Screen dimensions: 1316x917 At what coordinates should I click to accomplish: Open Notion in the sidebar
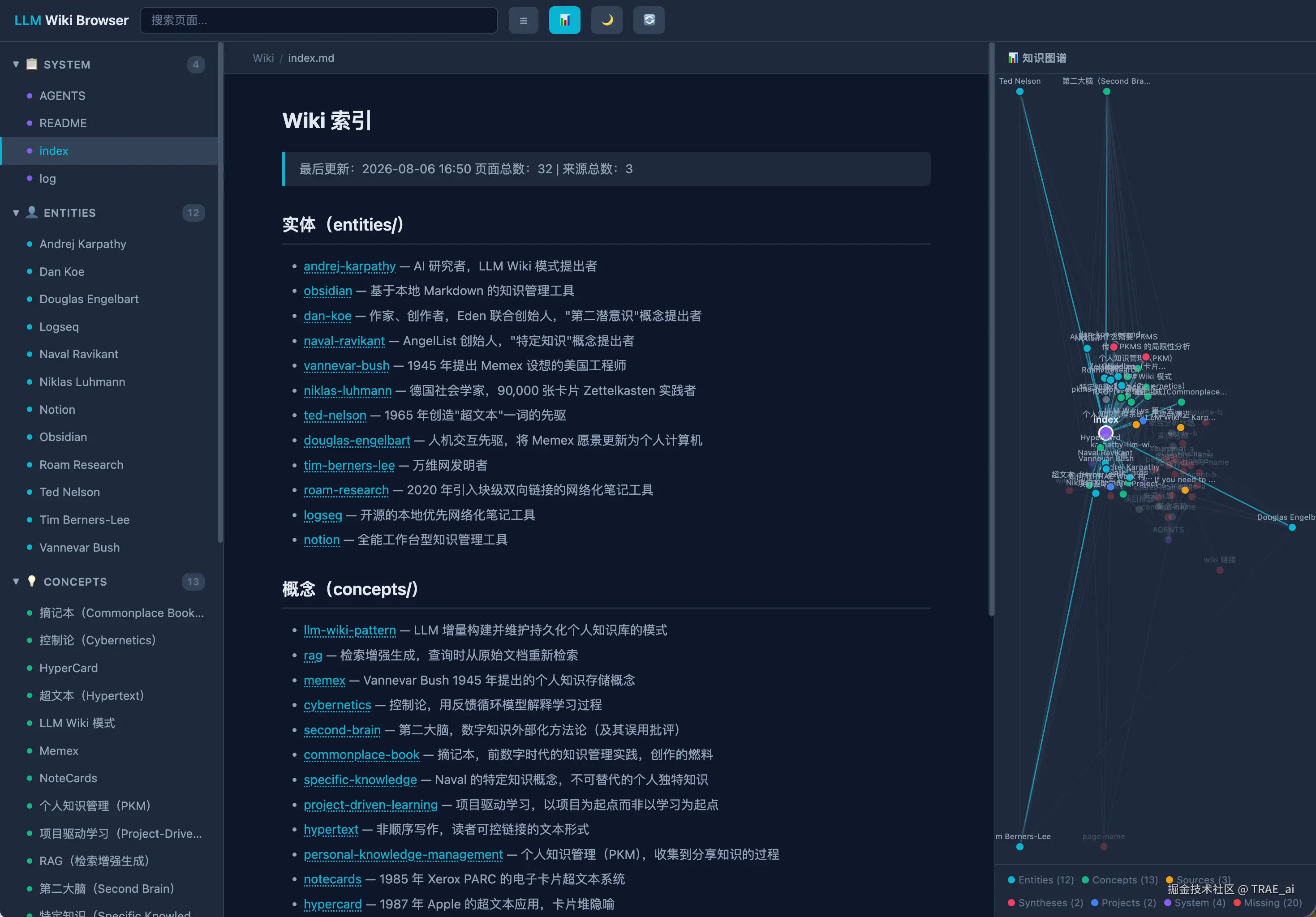pos(109,410)
